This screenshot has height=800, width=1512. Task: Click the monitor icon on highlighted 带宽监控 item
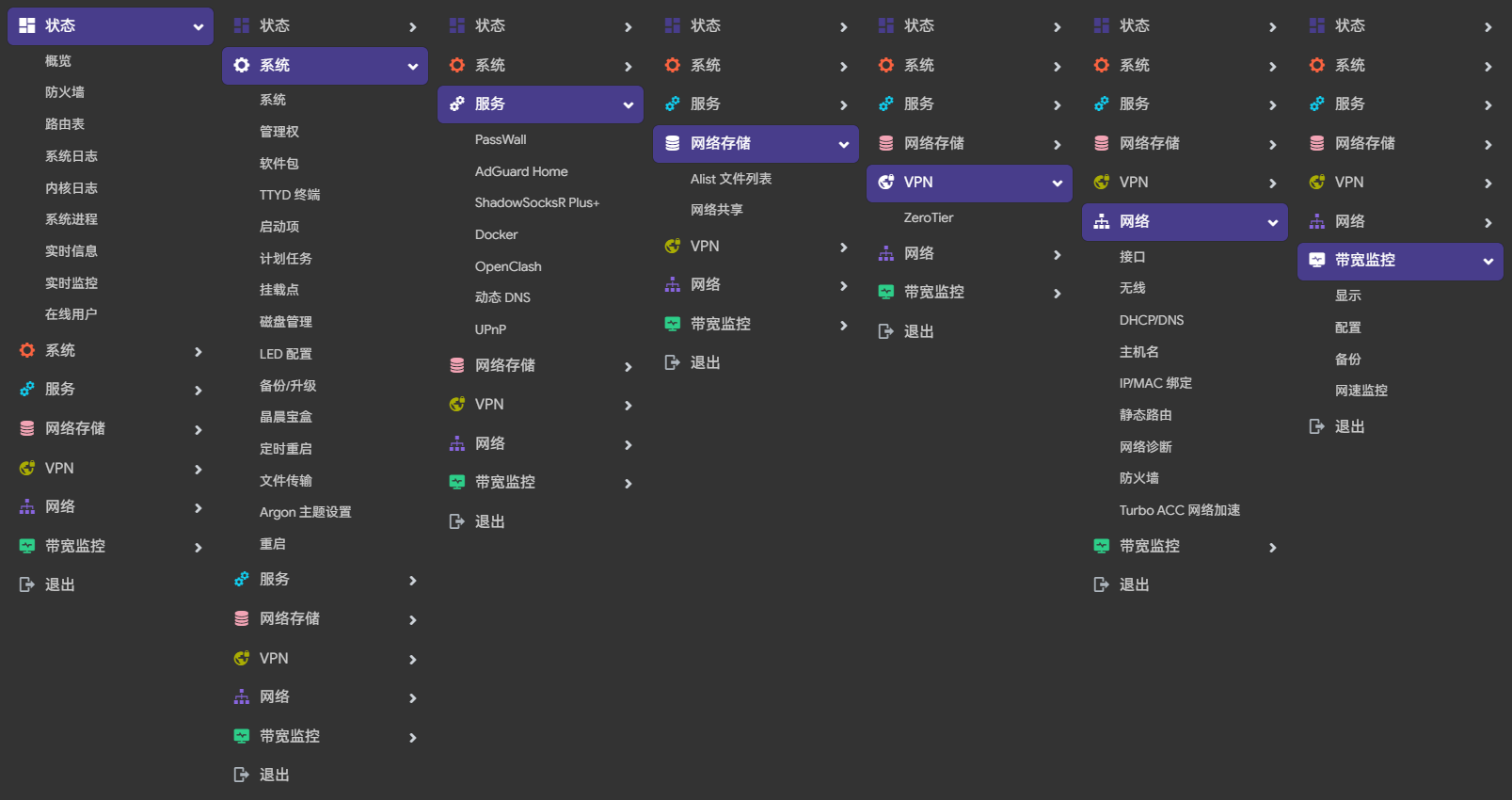coord(1317,260)
